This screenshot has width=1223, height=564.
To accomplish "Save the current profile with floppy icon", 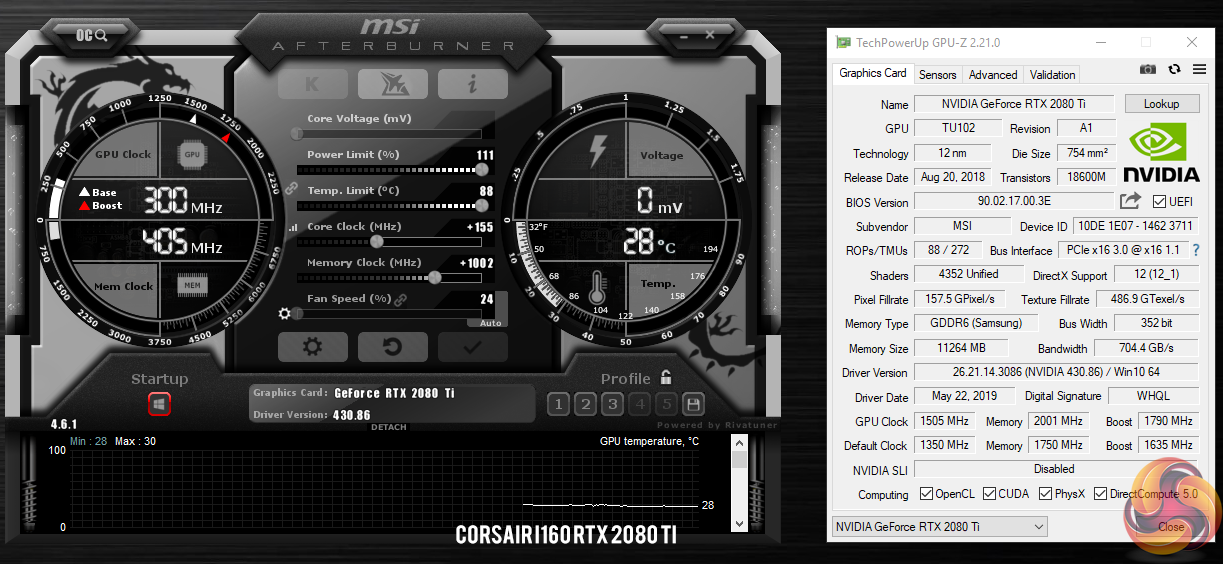I will [x=693, y=404].
